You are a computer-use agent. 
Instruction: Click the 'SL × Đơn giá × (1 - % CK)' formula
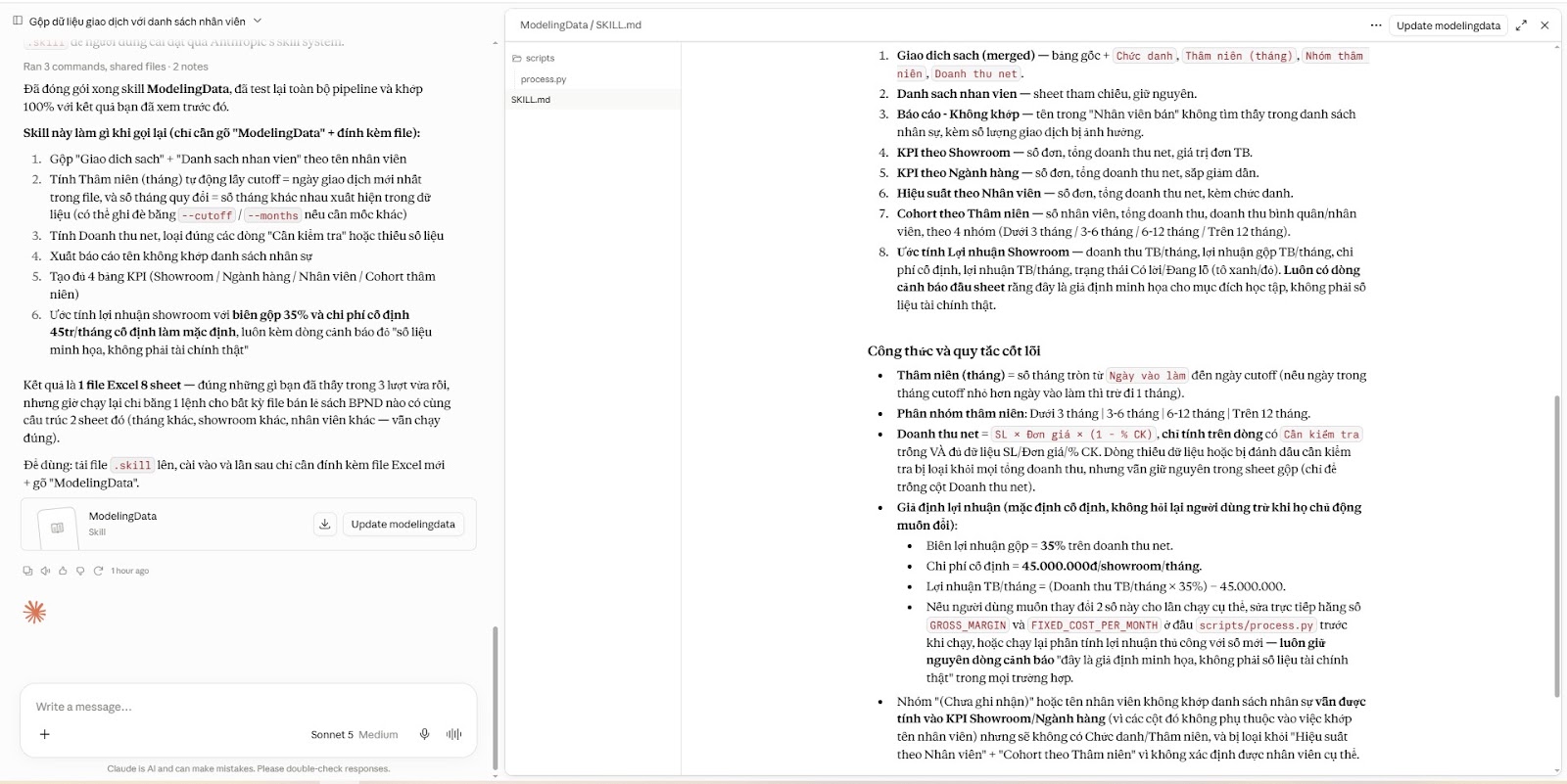tap(1073, 435)
